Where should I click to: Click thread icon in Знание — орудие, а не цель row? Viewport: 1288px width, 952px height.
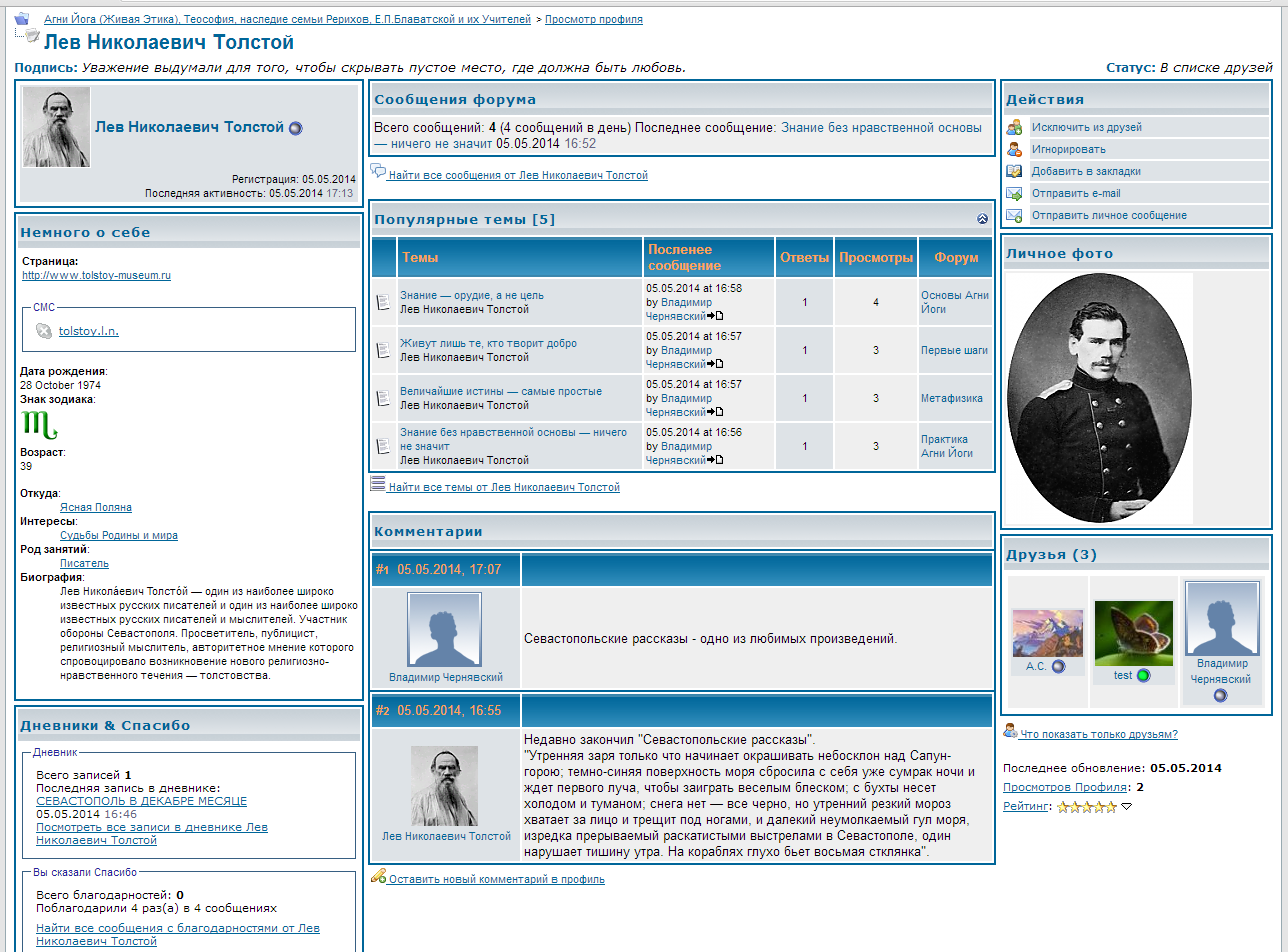coord(383,302)
